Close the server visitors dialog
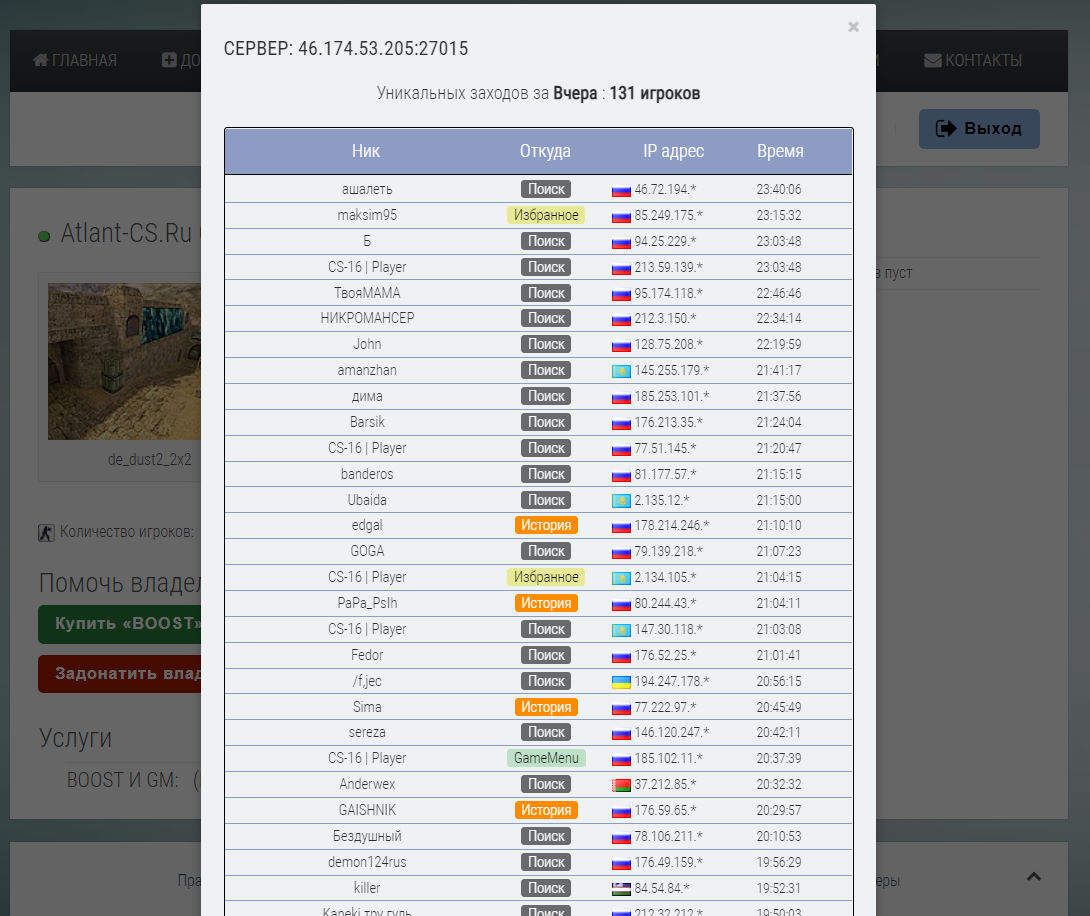The height and width of the screenshot is (916, 1090). point(853,27)
